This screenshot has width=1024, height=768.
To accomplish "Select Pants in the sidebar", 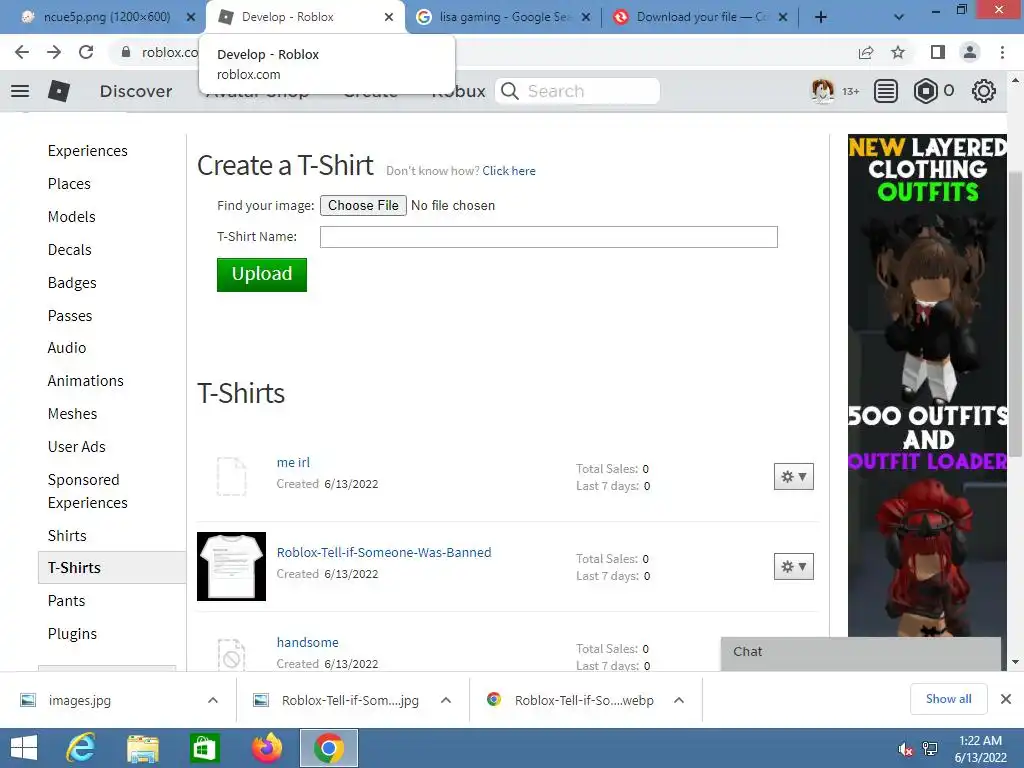I will [x=67, y=601].
